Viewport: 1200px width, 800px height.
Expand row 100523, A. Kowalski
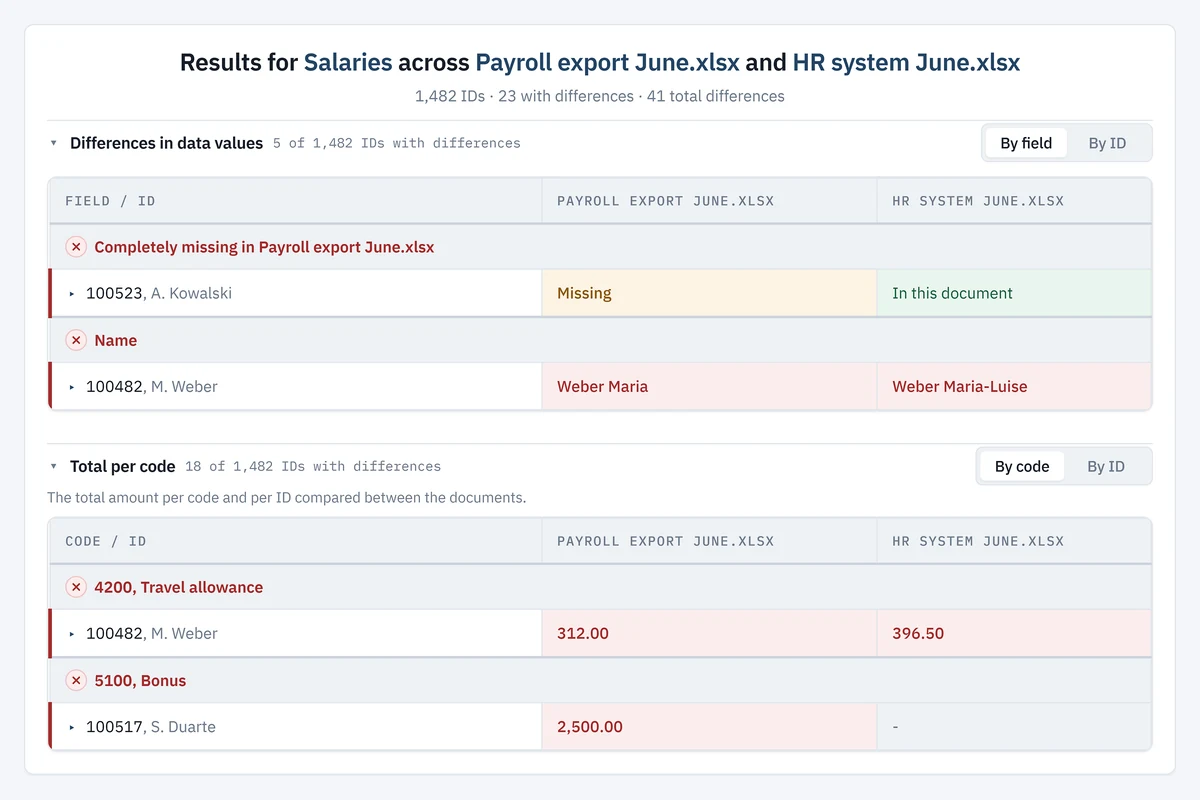coord(72,294)
